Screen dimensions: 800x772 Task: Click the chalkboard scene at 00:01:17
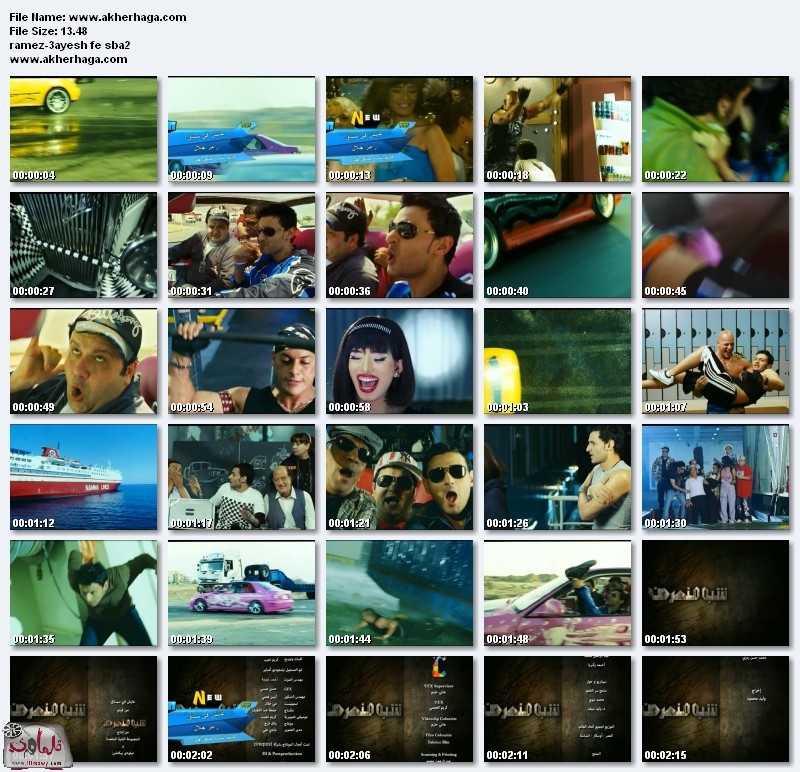click(241, 477)
